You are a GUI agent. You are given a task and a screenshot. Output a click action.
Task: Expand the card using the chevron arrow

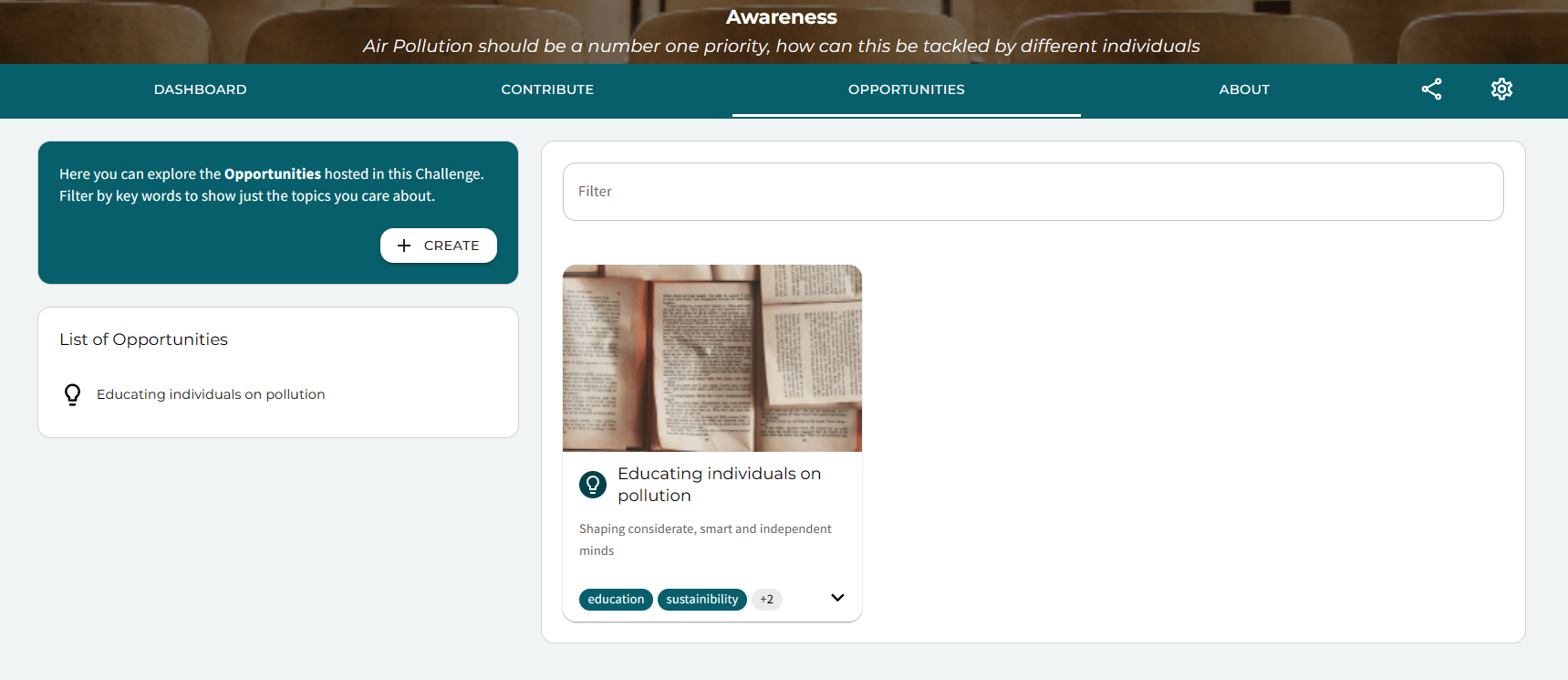coord(837,598)
